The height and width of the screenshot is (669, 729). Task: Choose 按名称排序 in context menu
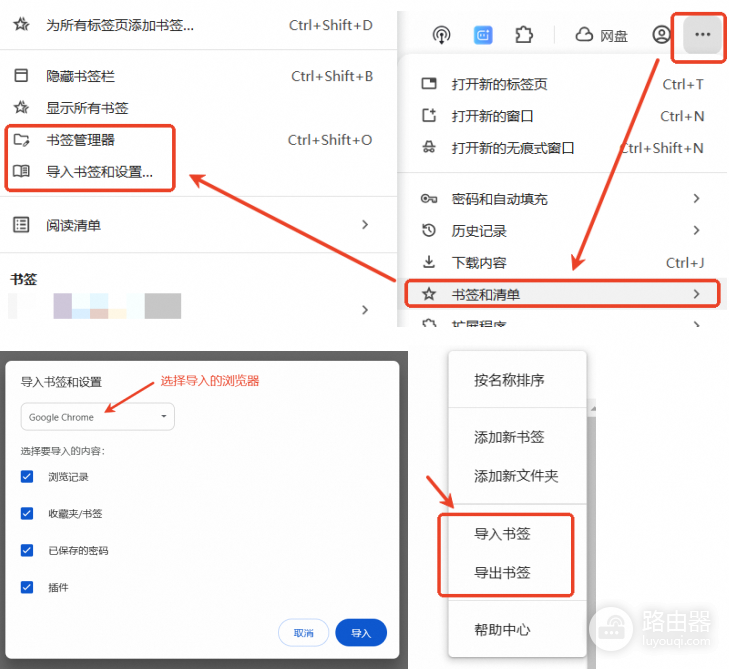pos(517,380)
